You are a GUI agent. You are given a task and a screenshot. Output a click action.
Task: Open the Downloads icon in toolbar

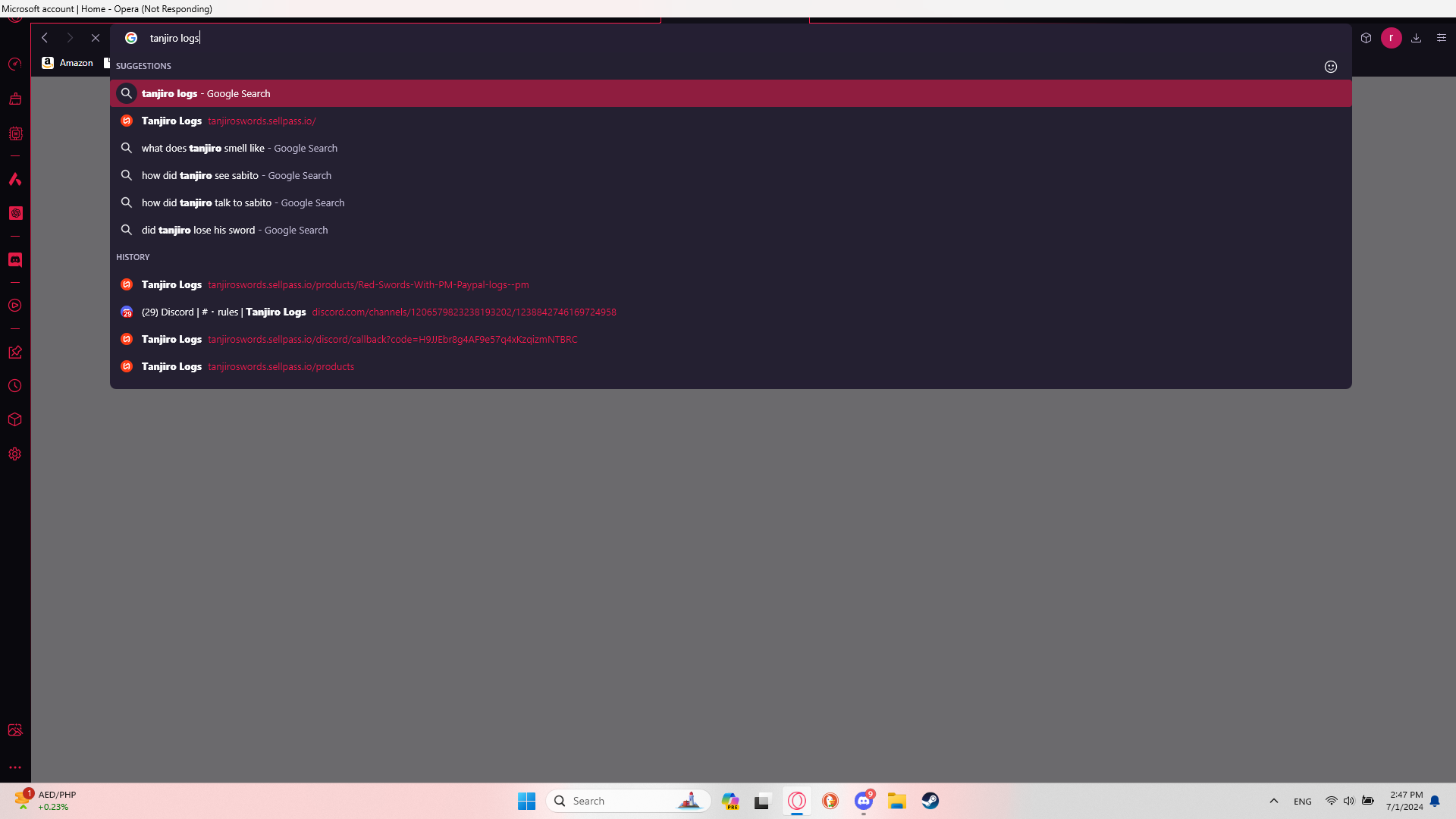click(1416, 38)
